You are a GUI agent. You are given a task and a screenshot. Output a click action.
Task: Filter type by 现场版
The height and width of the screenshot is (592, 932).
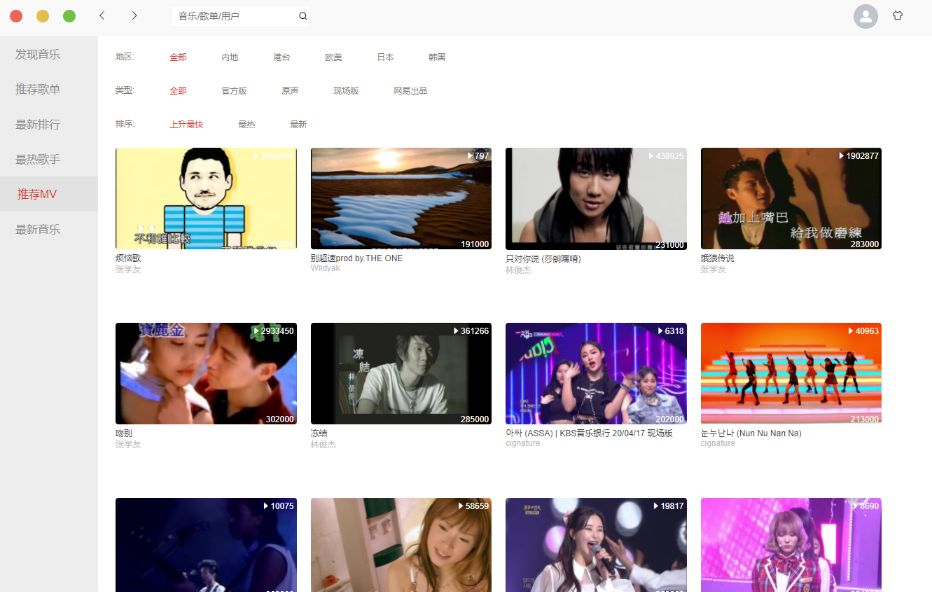point(345,91)
